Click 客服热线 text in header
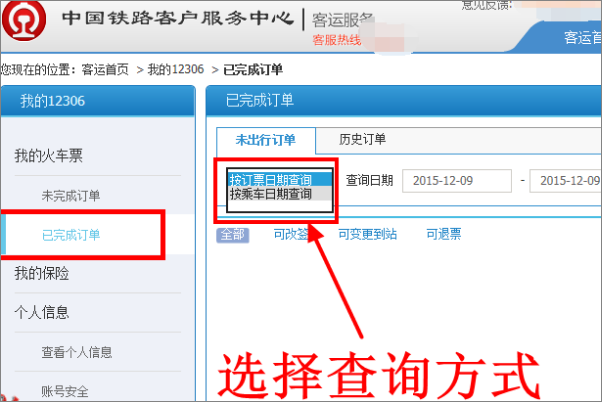 tap(337, 40)
